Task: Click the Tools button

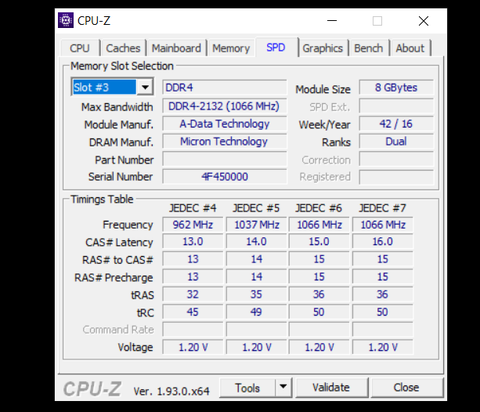Action: (x=247, y=388)
